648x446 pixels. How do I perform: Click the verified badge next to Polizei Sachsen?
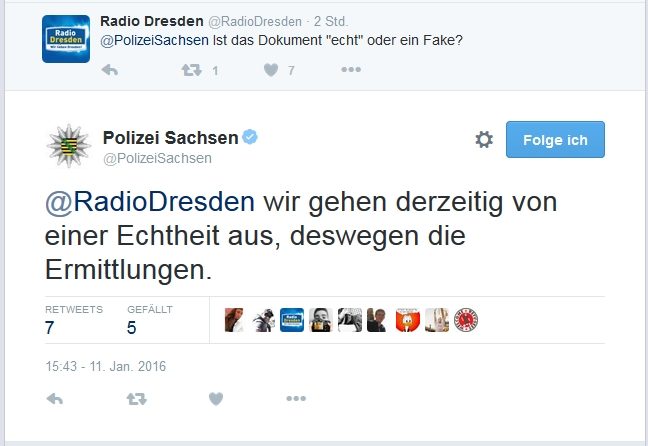click(x=250, y=137)
